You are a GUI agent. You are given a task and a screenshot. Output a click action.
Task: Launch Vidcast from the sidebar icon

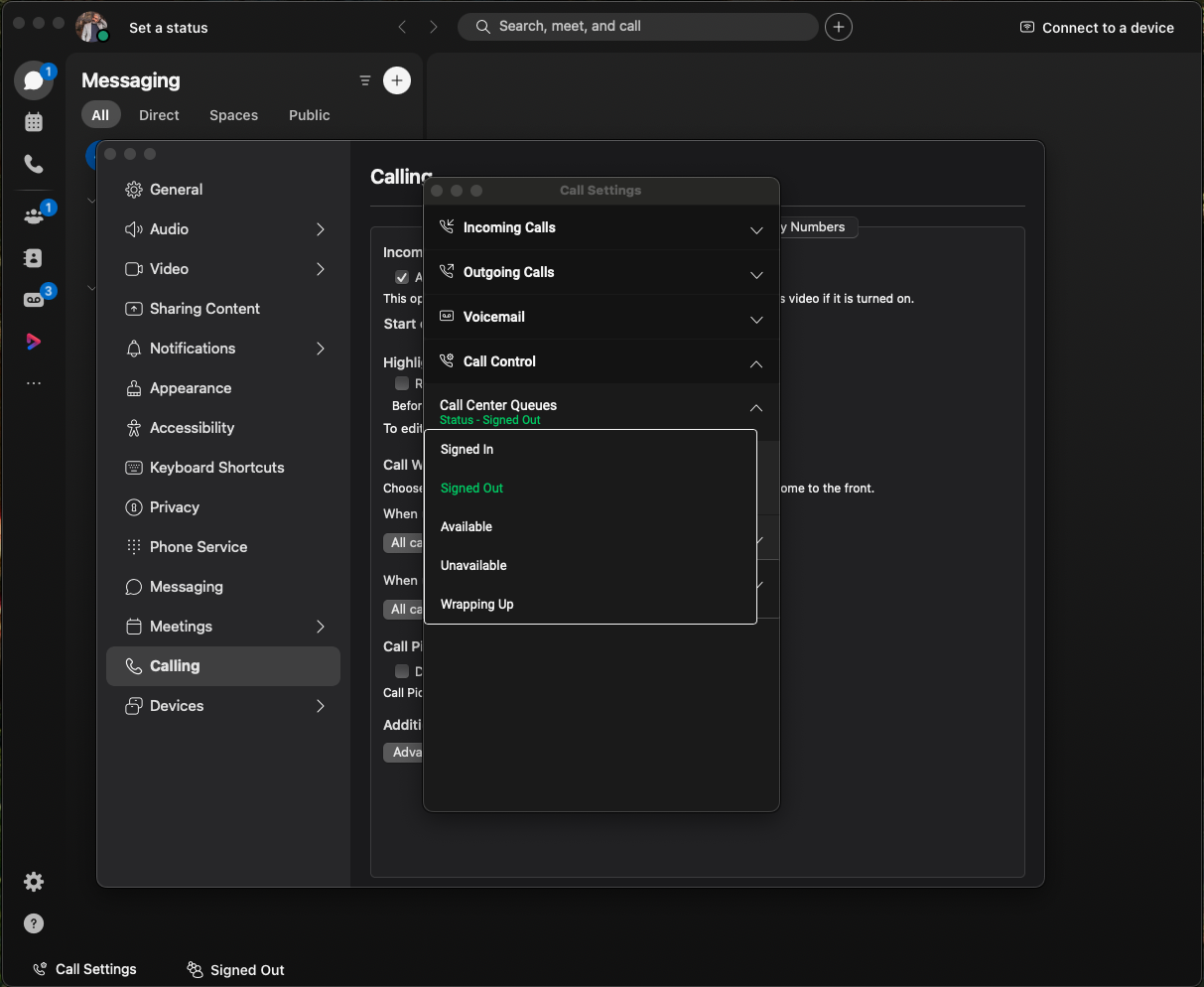click(x=33, y=341)
